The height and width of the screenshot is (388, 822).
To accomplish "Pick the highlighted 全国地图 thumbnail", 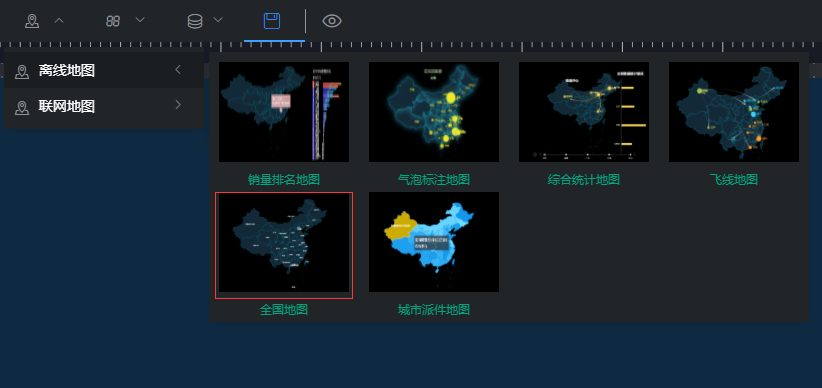I will point(284,245).
